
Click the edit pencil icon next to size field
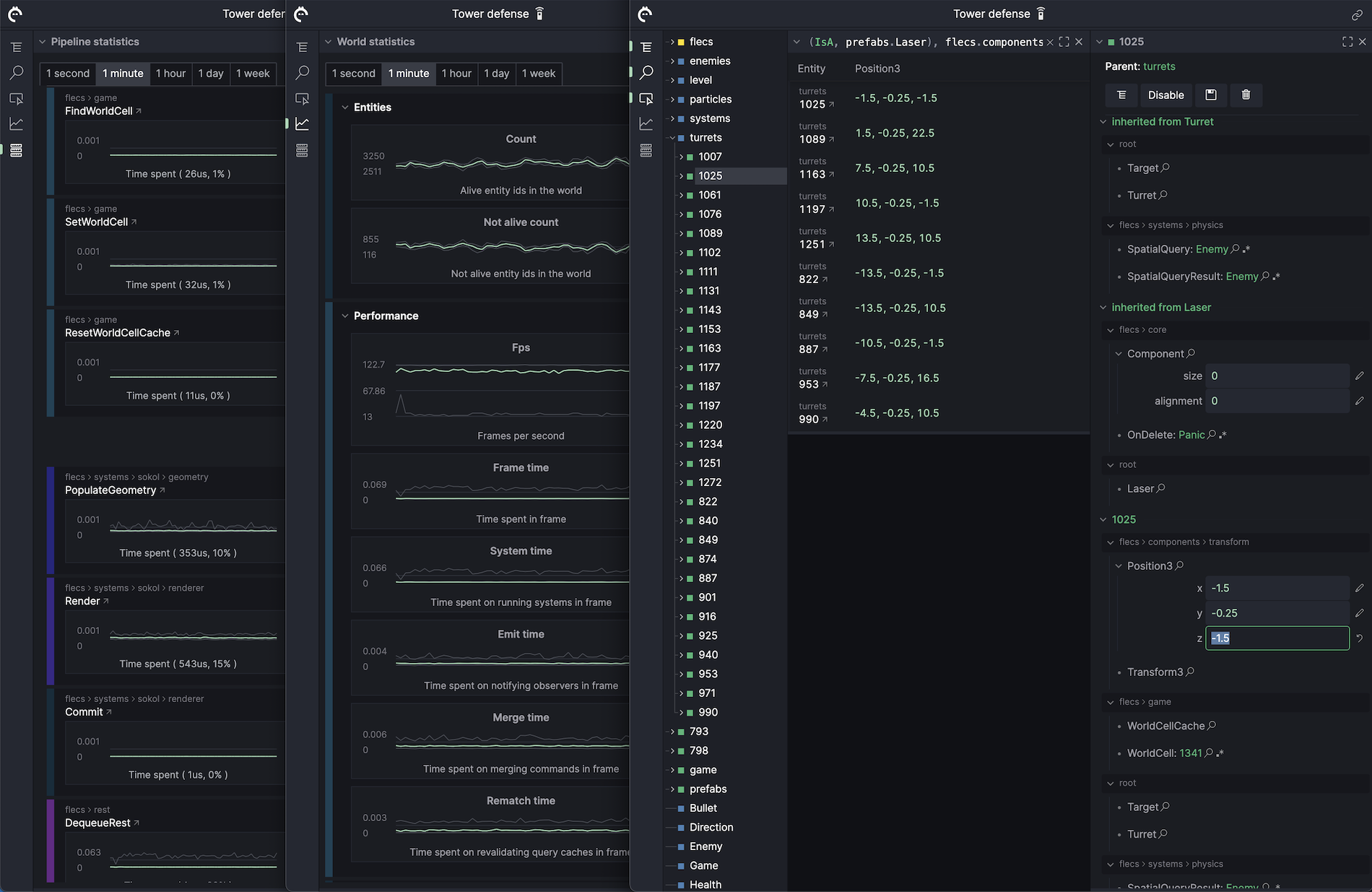click(1359, 376)
